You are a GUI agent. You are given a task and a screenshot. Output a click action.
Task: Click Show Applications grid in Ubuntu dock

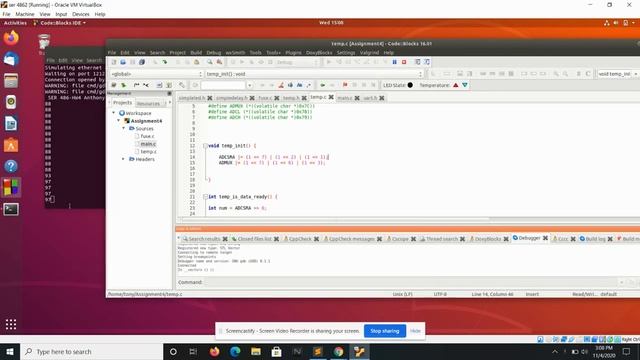pyautogui.click(x=11, y=324)
